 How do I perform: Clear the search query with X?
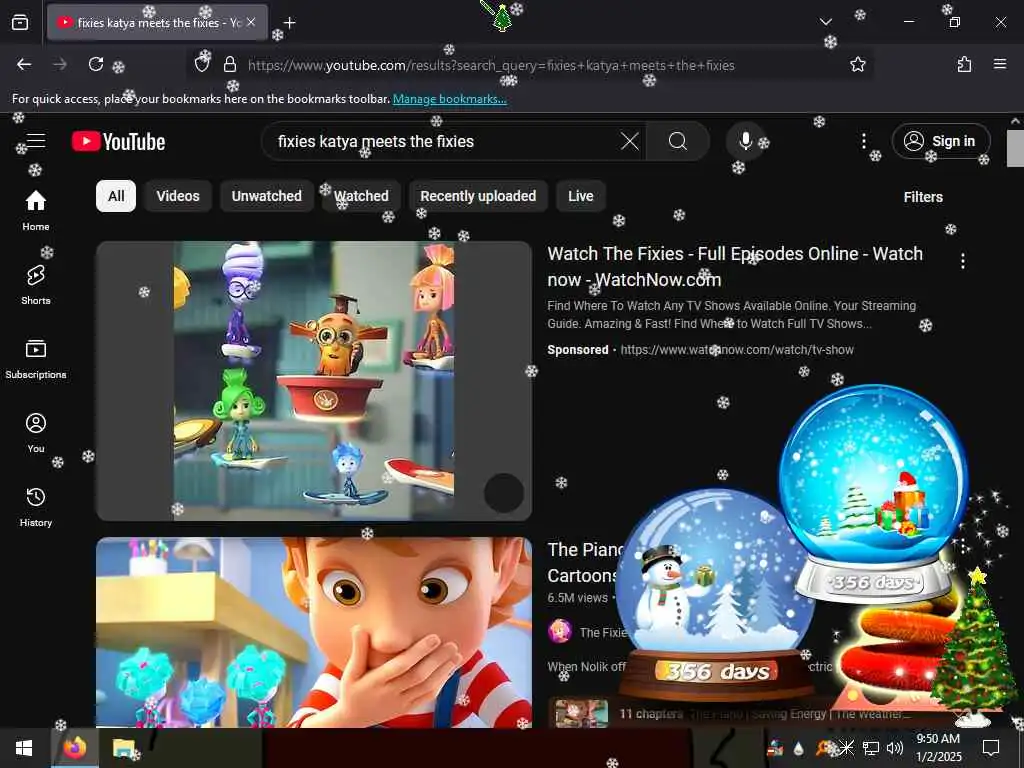point(630,141)
